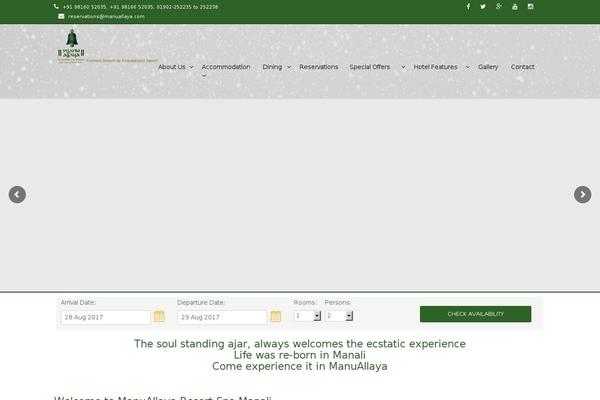Viewport: 600px width, 400px height.
Task: Open the Instagram social icon
Action: 530,7
